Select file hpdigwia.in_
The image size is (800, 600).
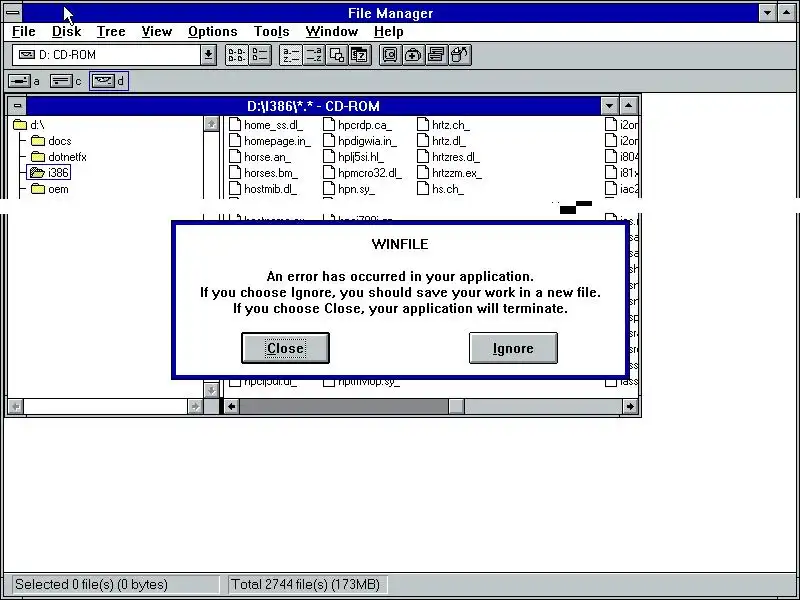click(x=360, y=141)
